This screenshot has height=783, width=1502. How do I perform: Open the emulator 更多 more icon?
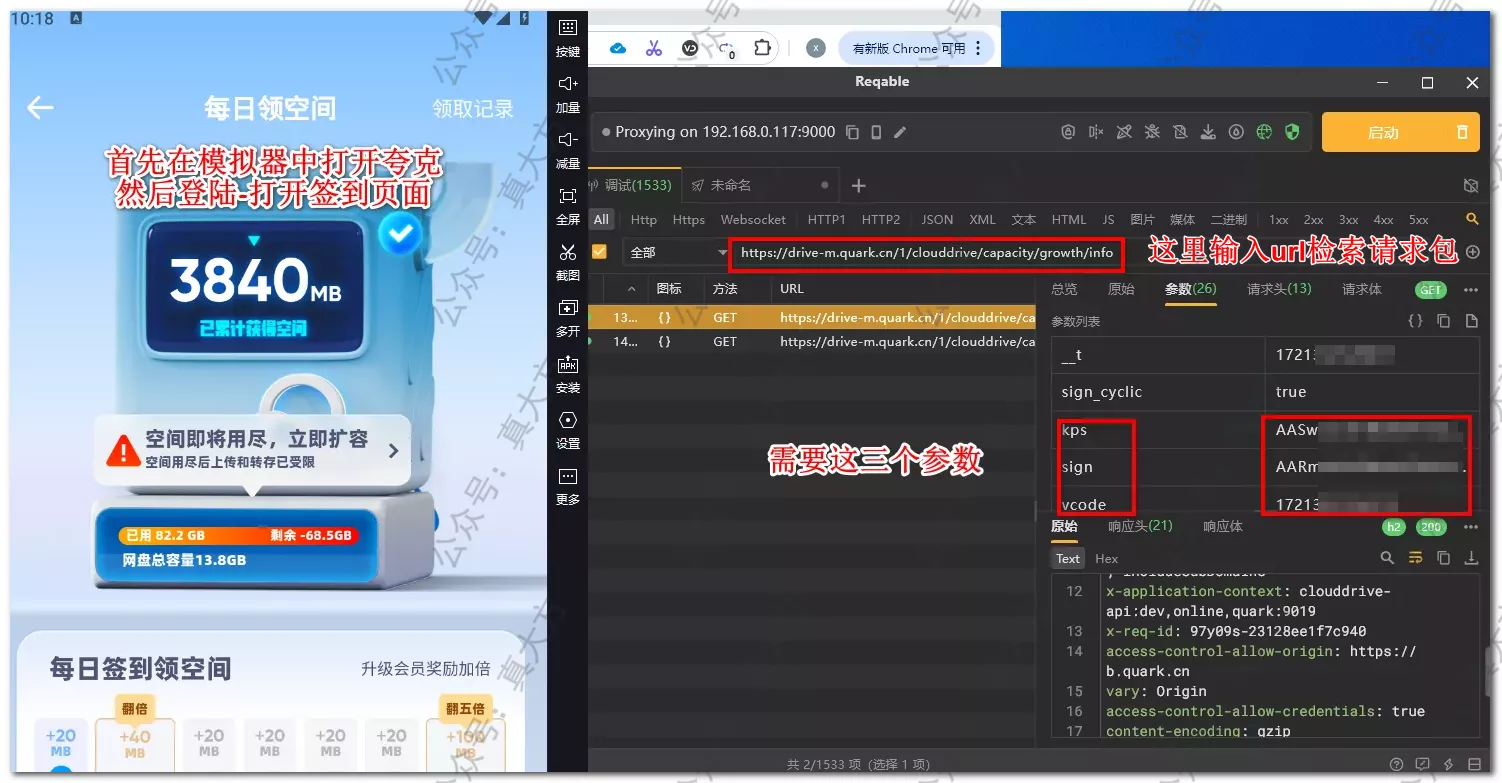point(567,475)
